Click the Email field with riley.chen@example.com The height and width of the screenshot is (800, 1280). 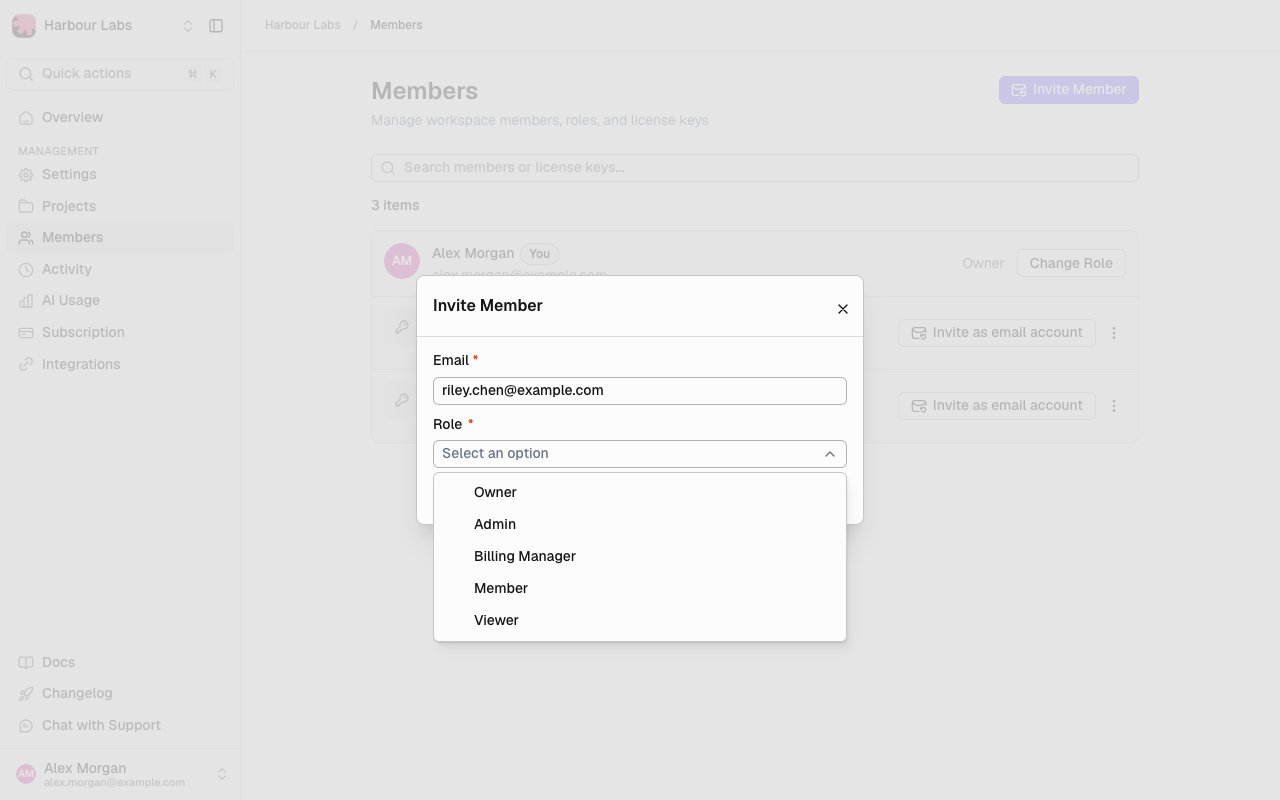pyautogui.click(x=640, y=391)
